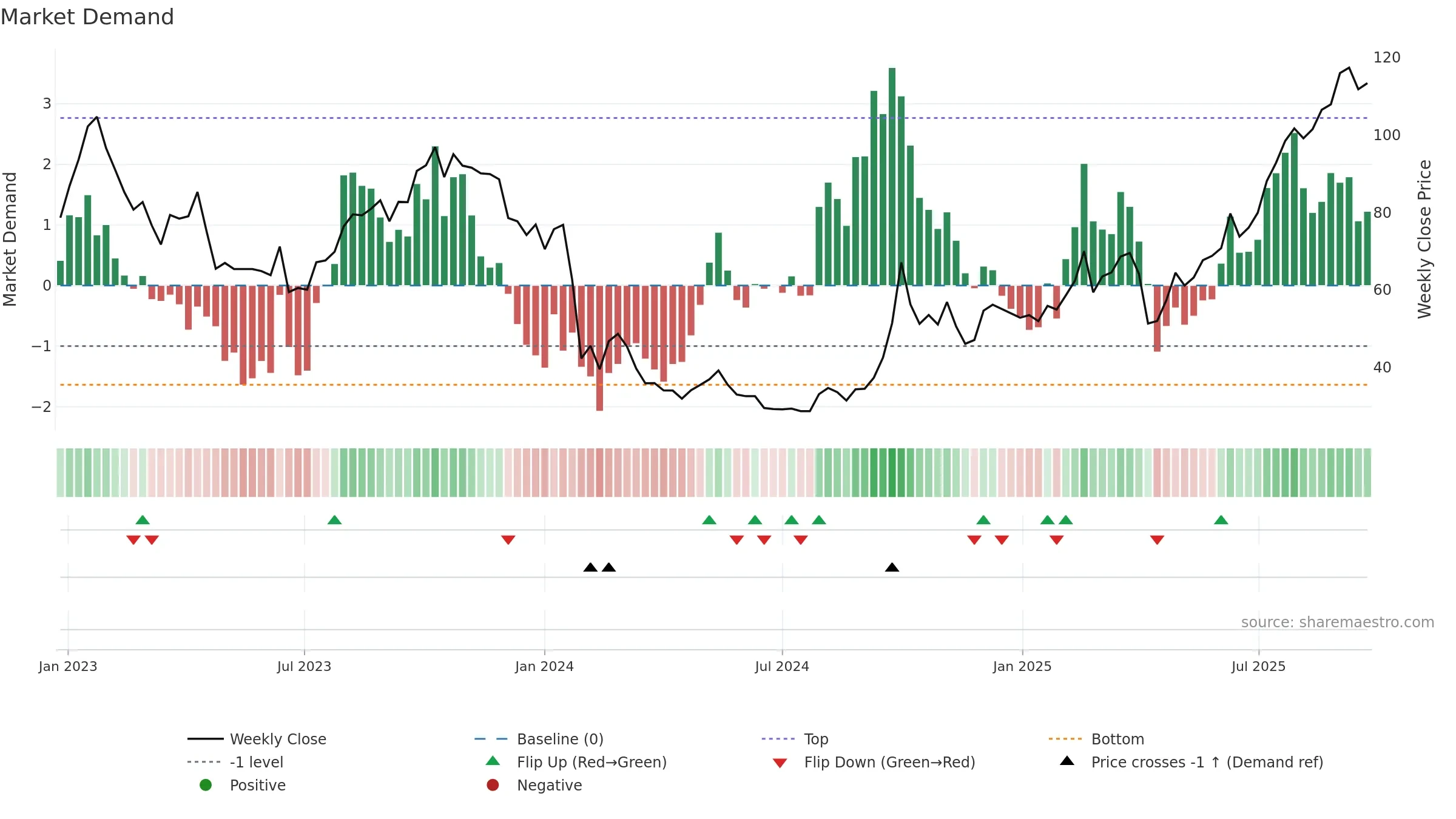Click the Weekly Close Price axis title
Viewport: 1456px width, 819px height.
1424,239
